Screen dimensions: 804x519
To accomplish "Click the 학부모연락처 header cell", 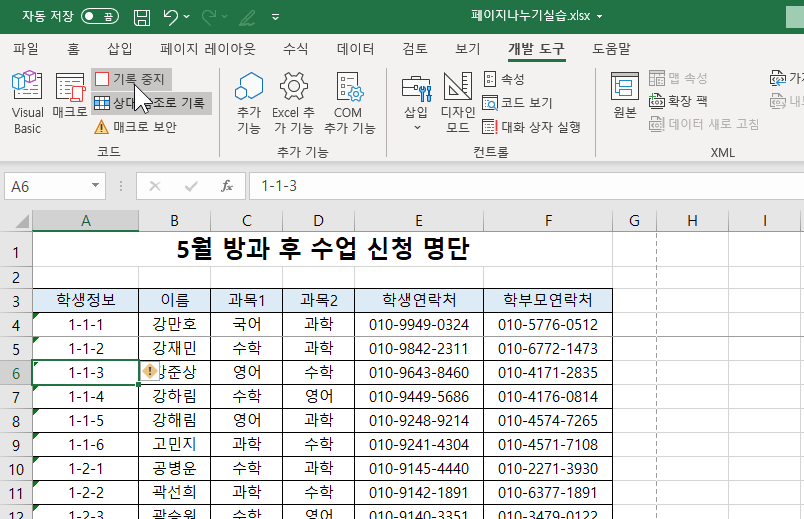I will [x=548, y=301].
